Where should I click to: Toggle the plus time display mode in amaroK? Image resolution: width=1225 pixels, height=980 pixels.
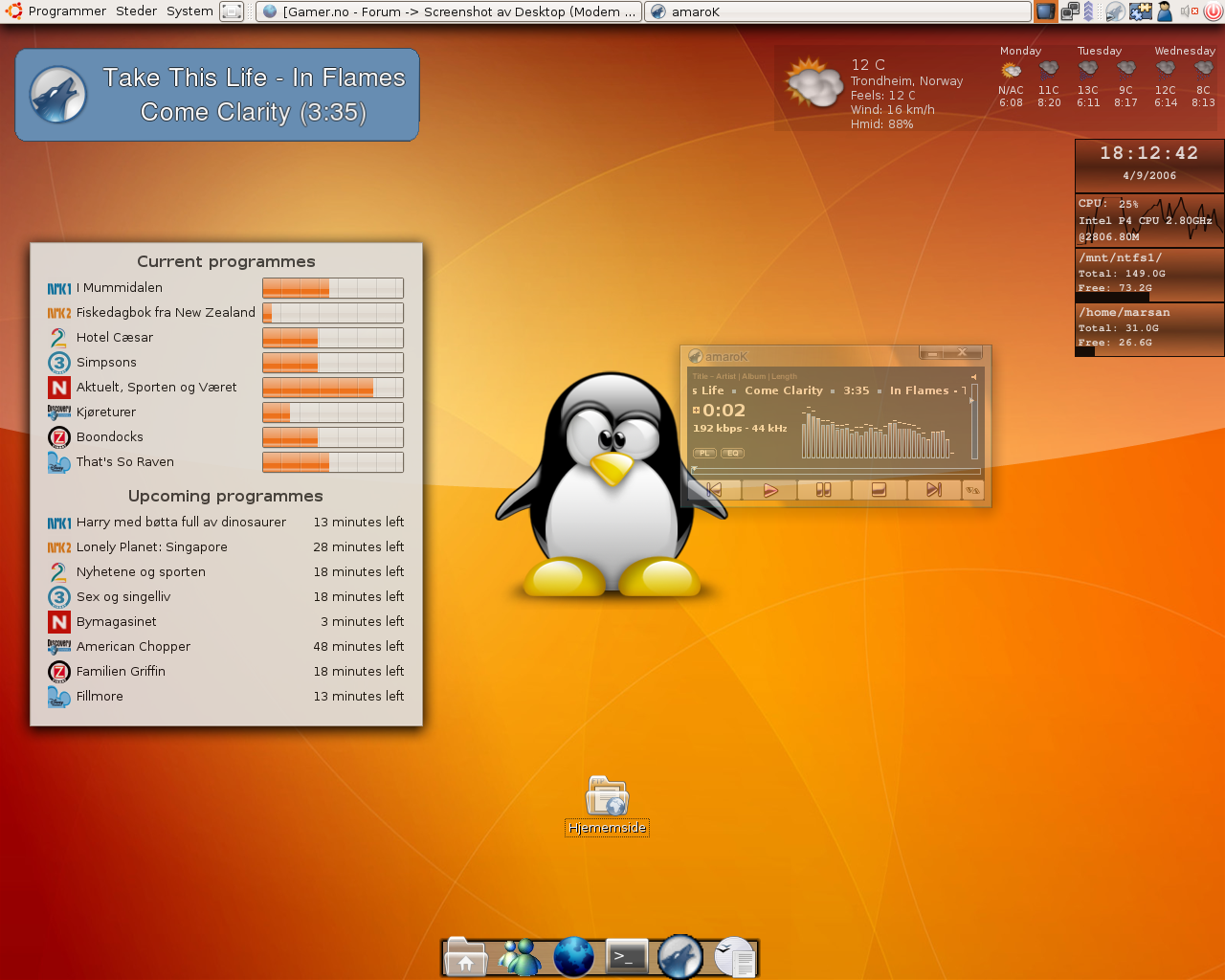point(697,410)
